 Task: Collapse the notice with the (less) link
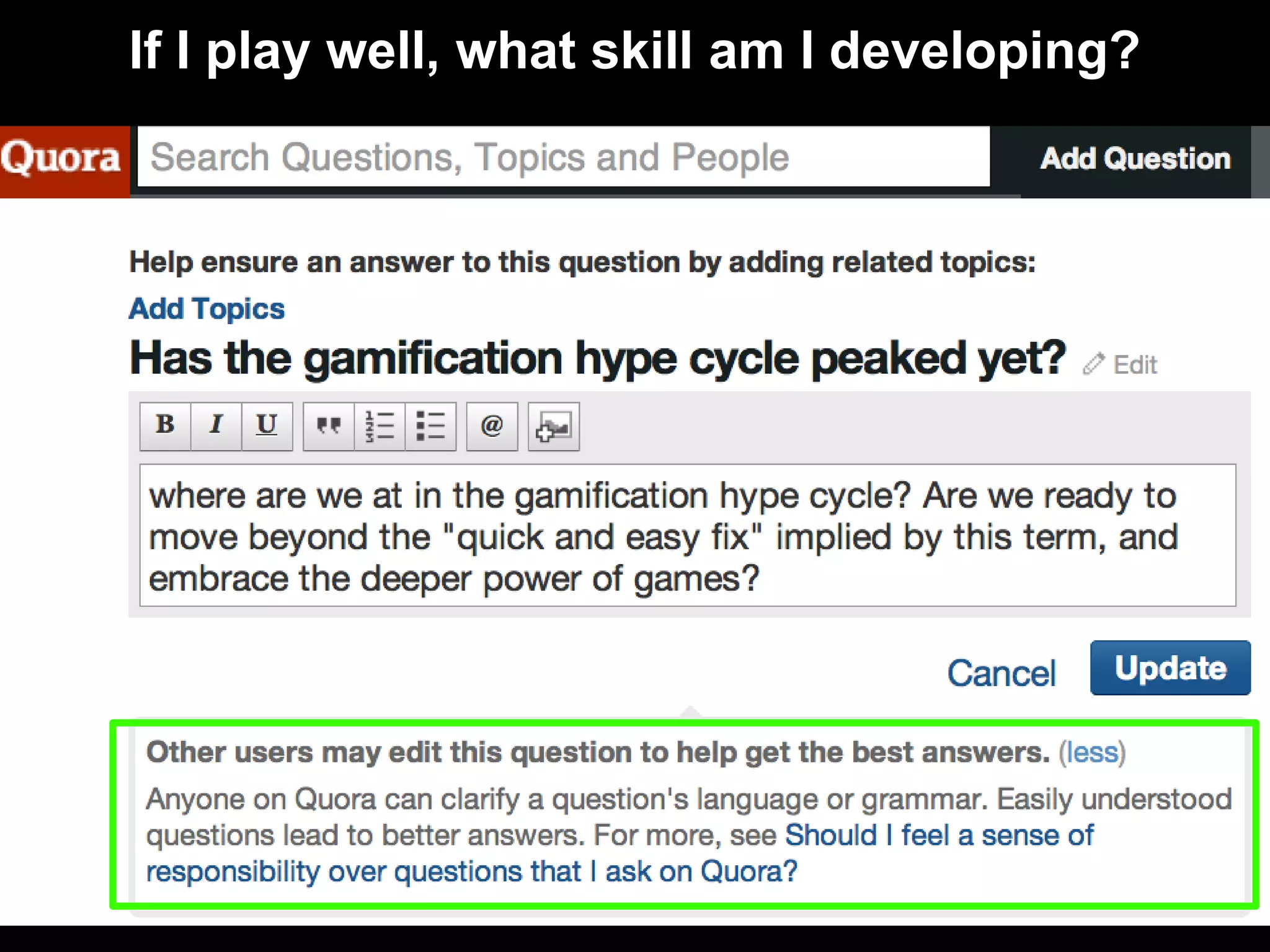1091,752
